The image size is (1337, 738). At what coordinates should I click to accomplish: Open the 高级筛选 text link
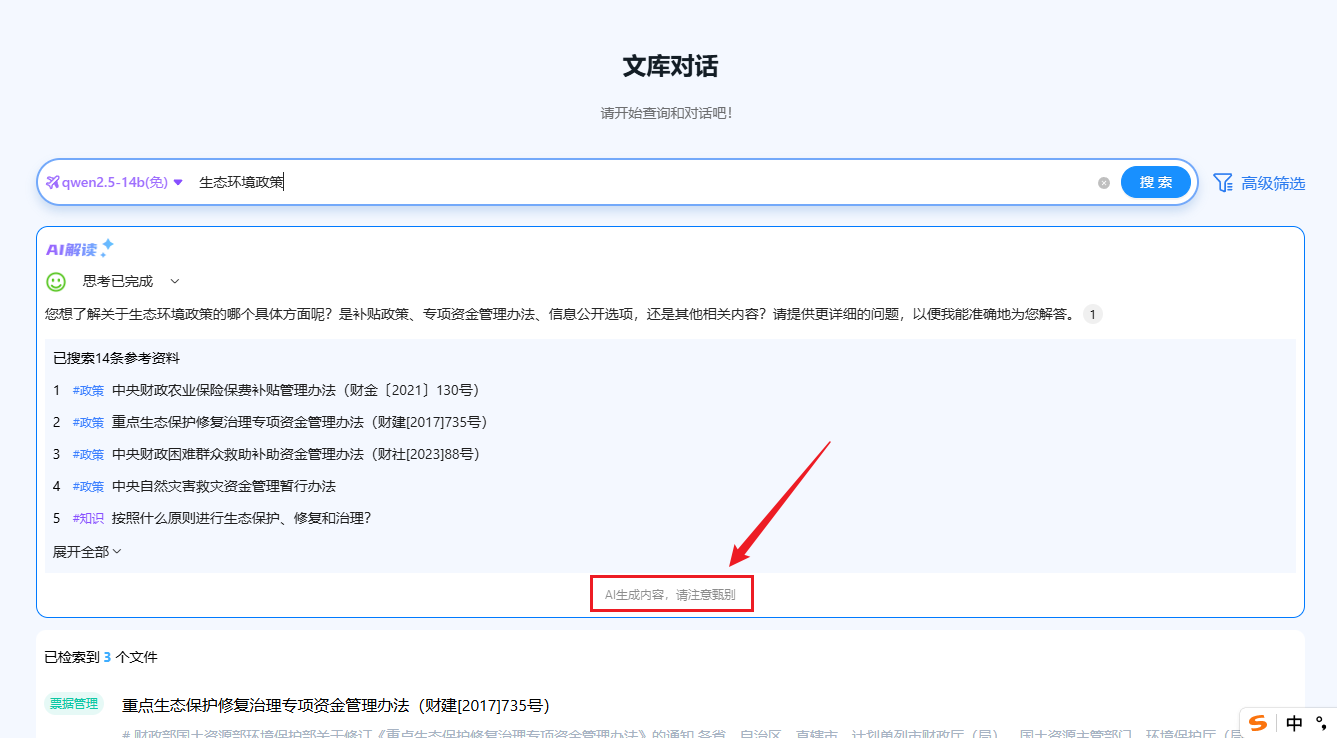pos(1272,183)
